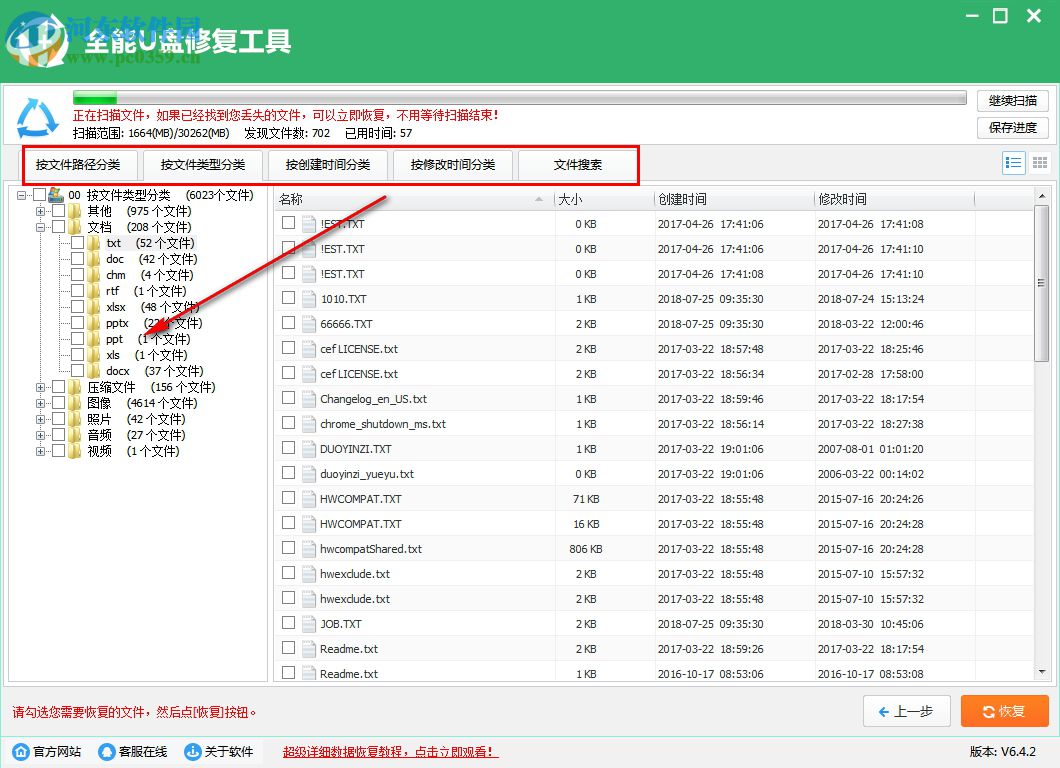Select the list view icon
The height and width of the screenshot is (768, 1060).
pos(1013,162)
